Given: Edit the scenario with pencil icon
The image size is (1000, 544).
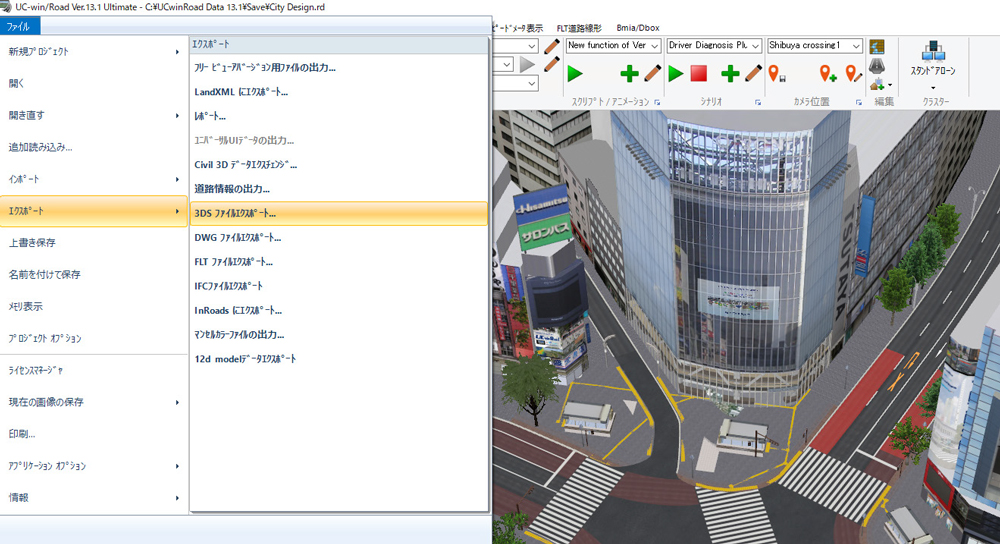Looking at the screenshot, I should click(x=753, y=73).
